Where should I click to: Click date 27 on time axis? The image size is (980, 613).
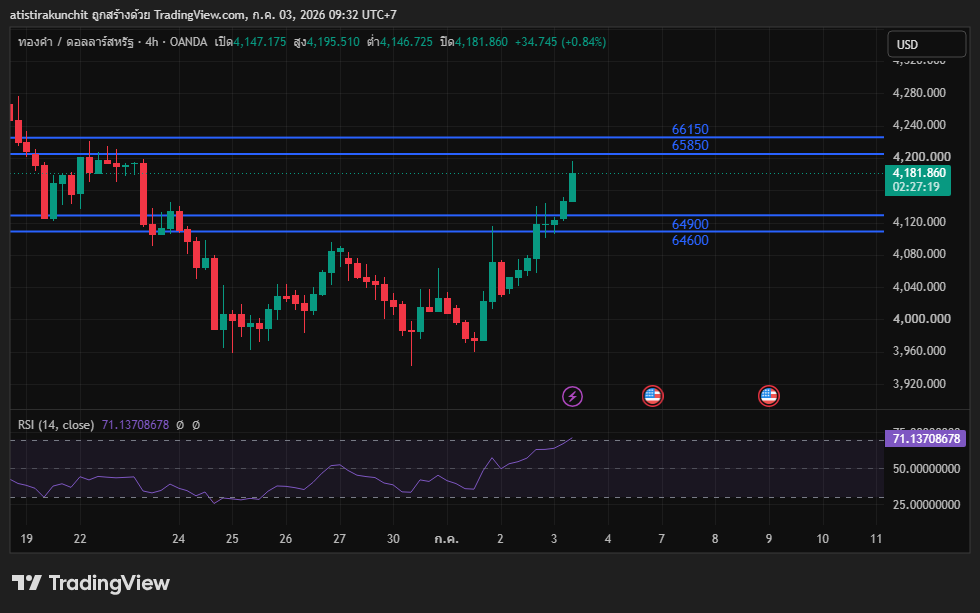tap(339, 539)
